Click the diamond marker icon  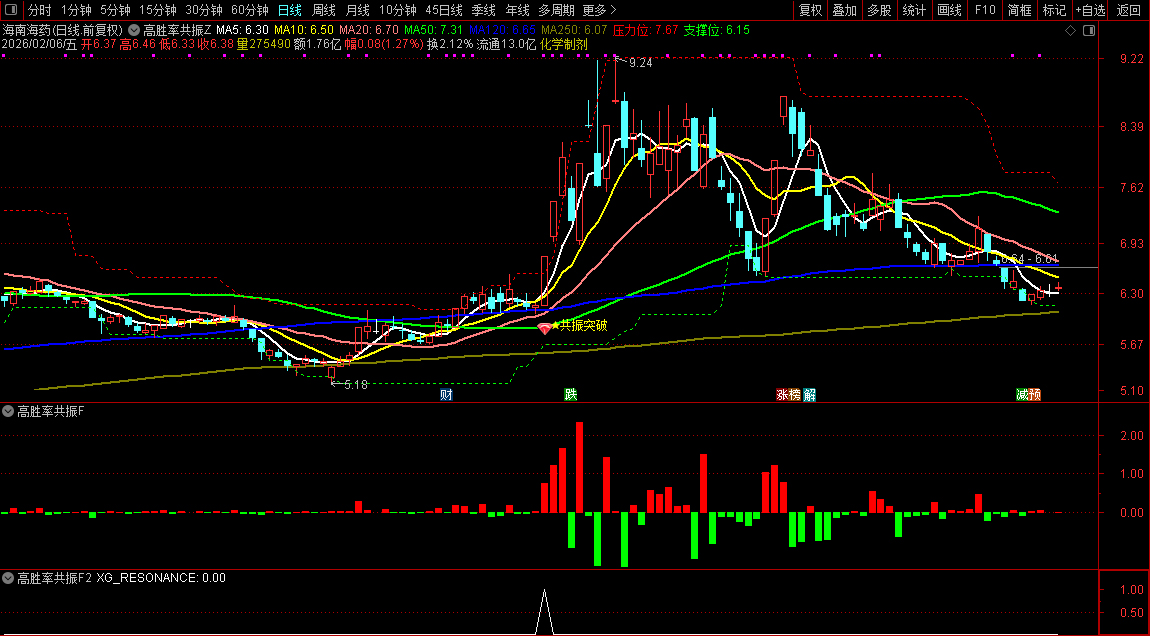(1070, 31)
